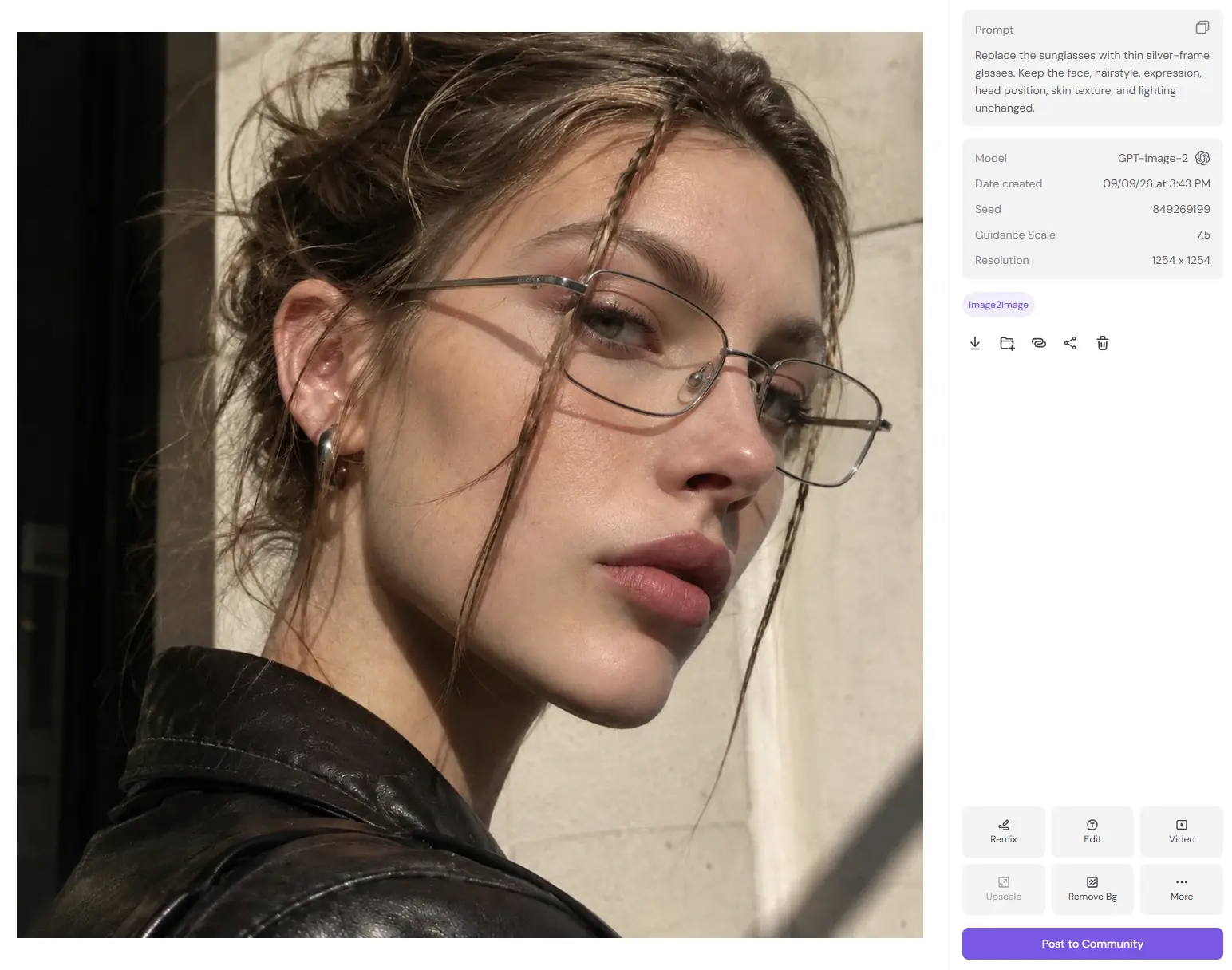Download the generated image

click(x=975, y=343)
